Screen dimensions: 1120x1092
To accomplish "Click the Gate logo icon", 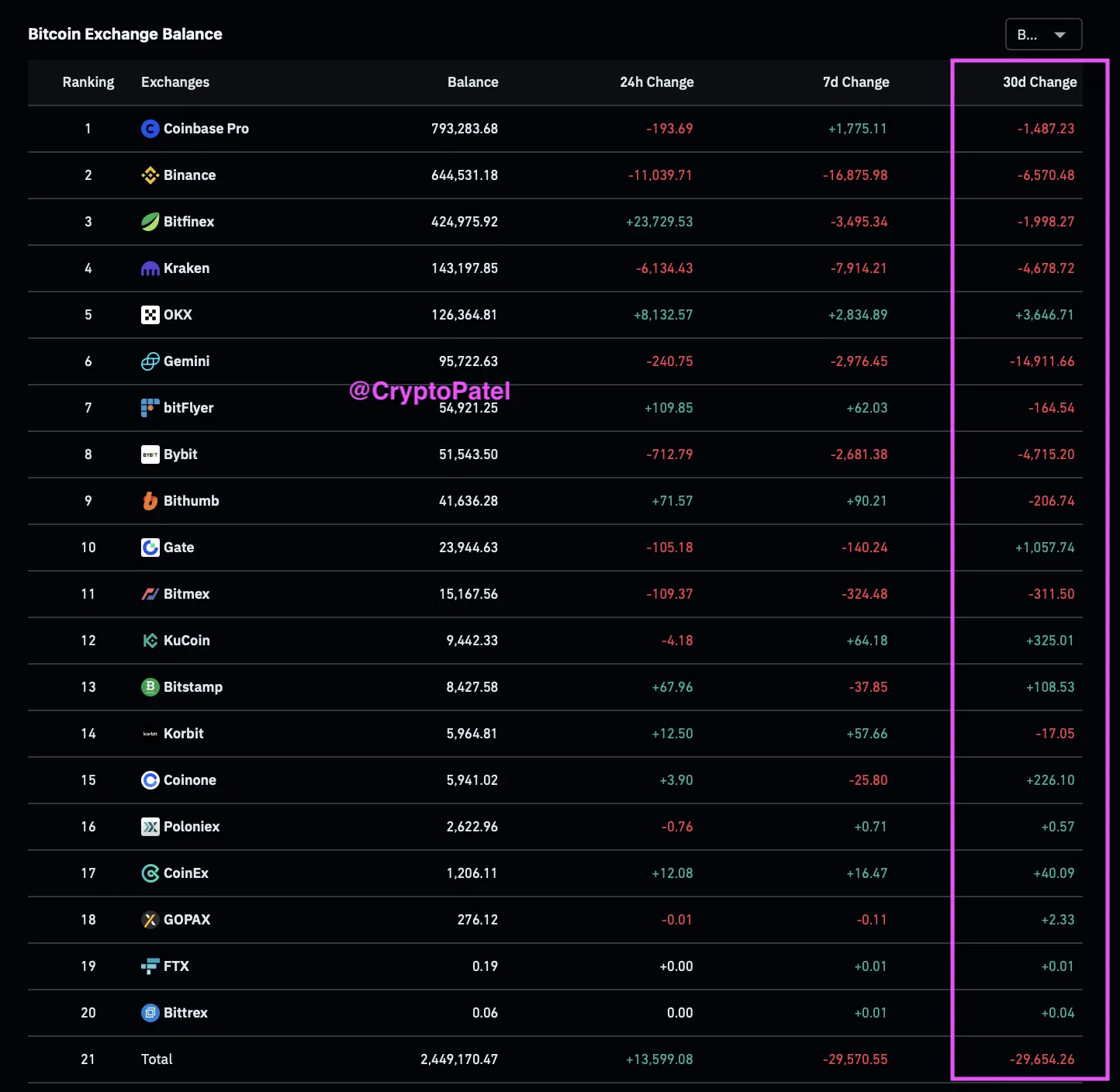I will (150, 548).
